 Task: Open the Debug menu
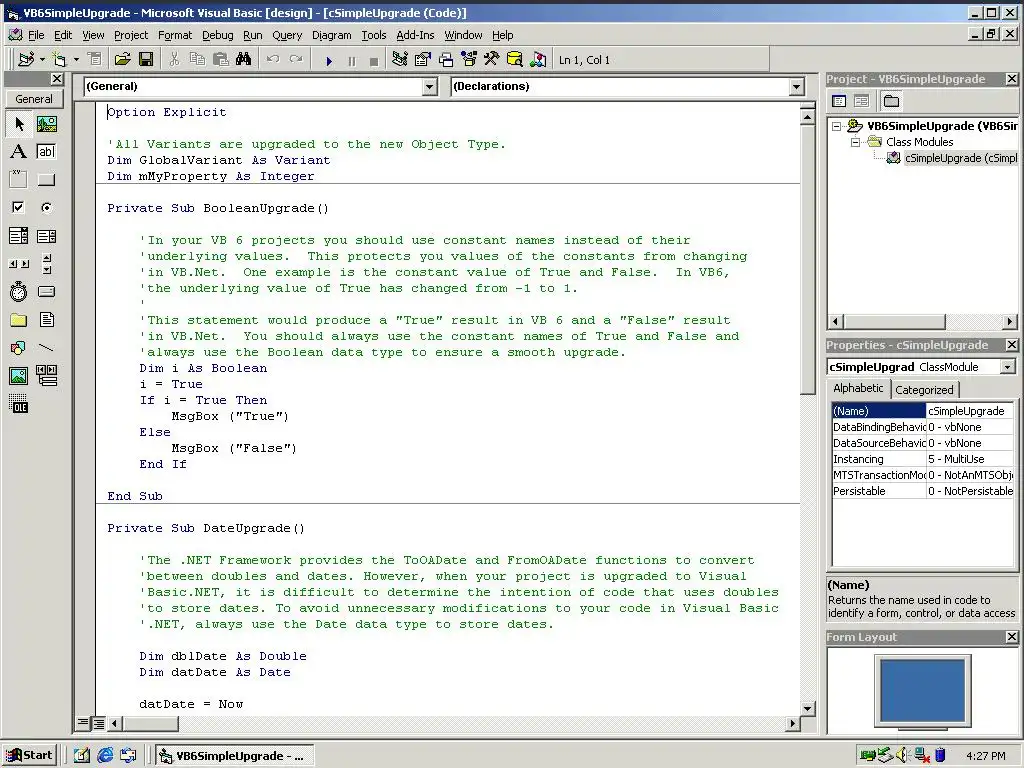(217, 35)
